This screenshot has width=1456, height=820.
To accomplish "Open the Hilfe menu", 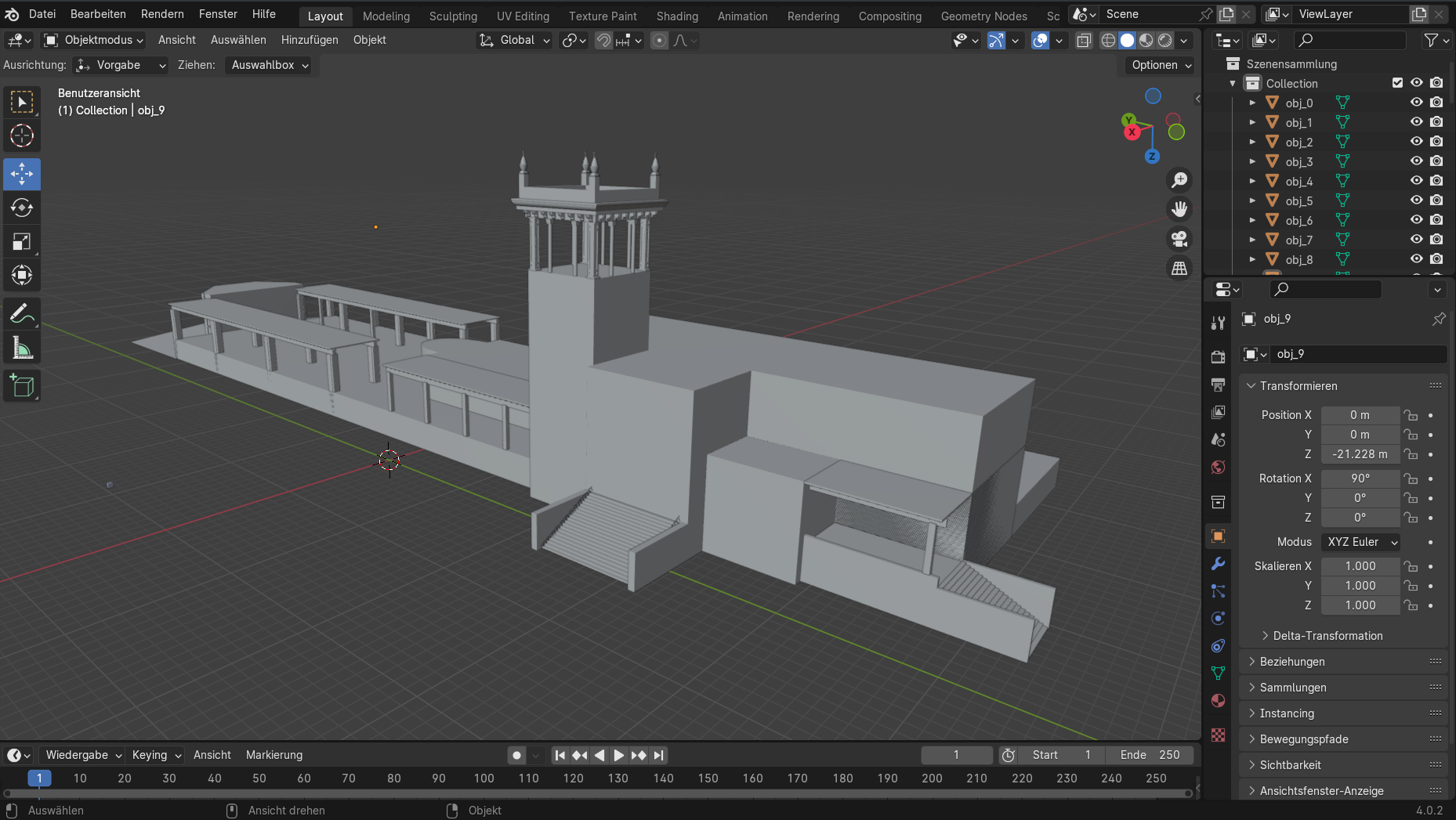I will coord(263,13).
